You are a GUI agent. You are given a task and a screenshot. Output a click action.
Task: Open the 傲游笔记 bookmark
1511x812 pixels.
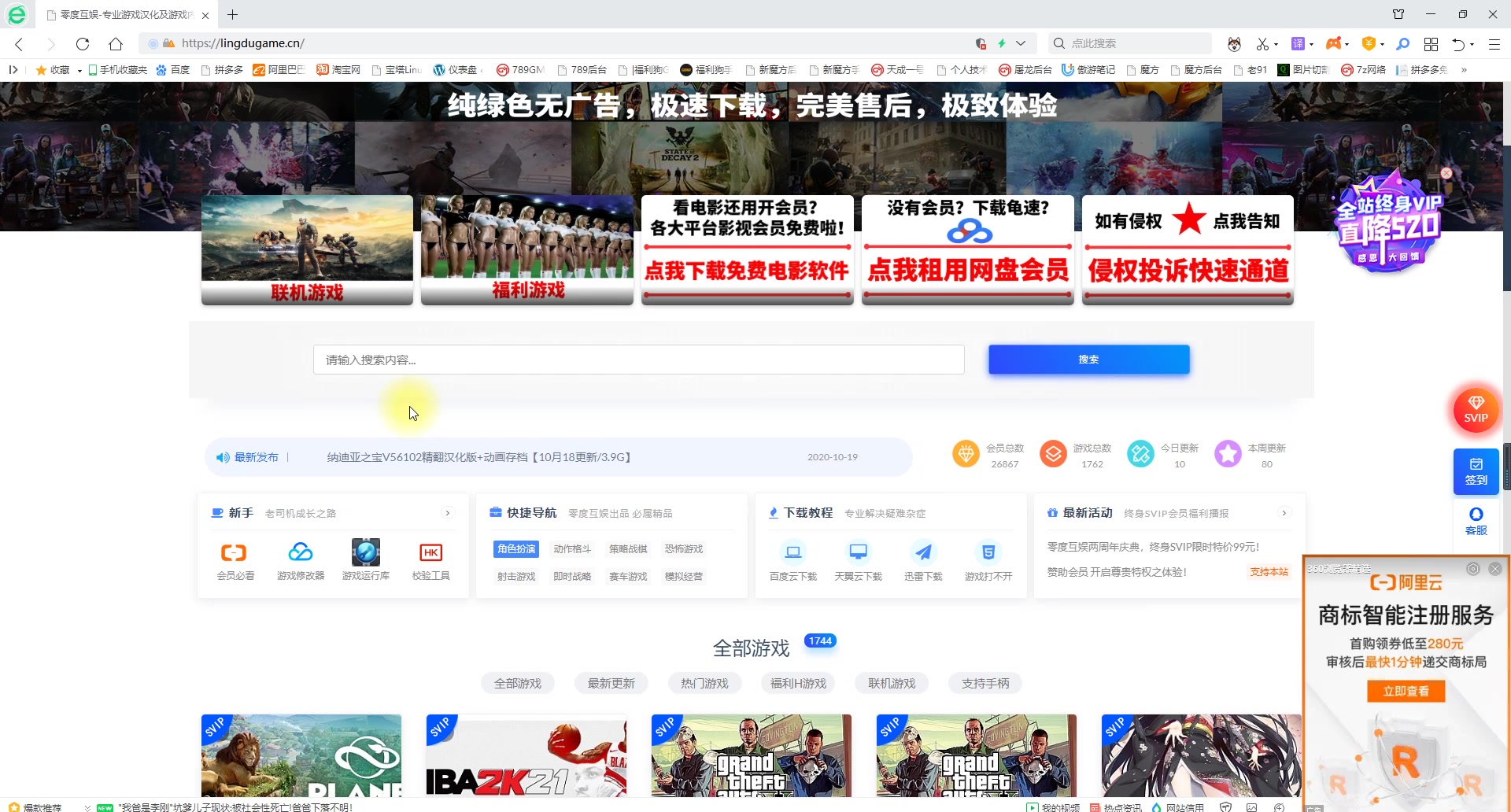point(1088,70)
